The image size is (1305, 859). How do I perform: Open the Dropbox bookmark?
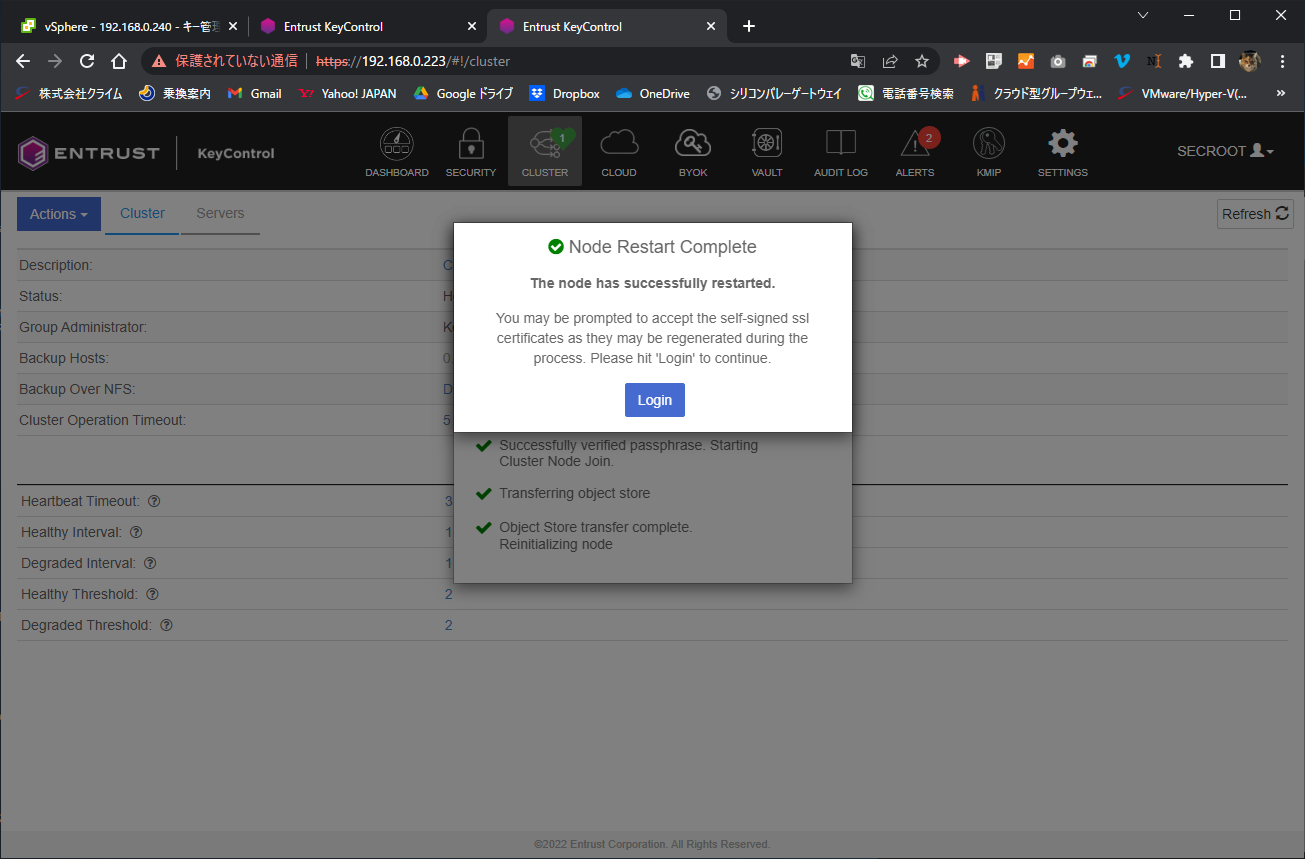coord(565,93)
